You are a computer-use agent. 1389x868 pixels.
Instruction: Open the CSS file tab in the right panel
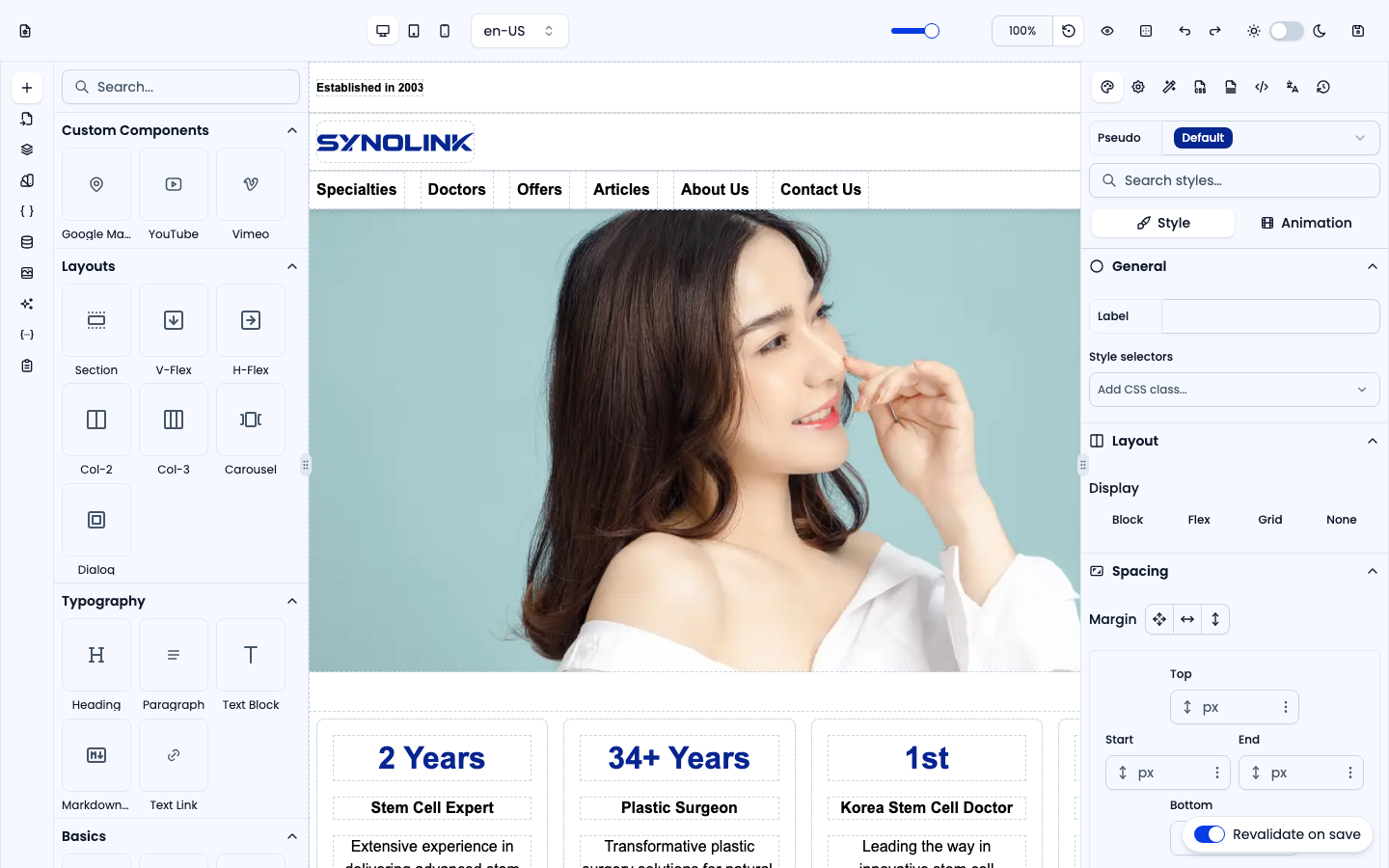pyautogui.click(x=1200, y=87)
